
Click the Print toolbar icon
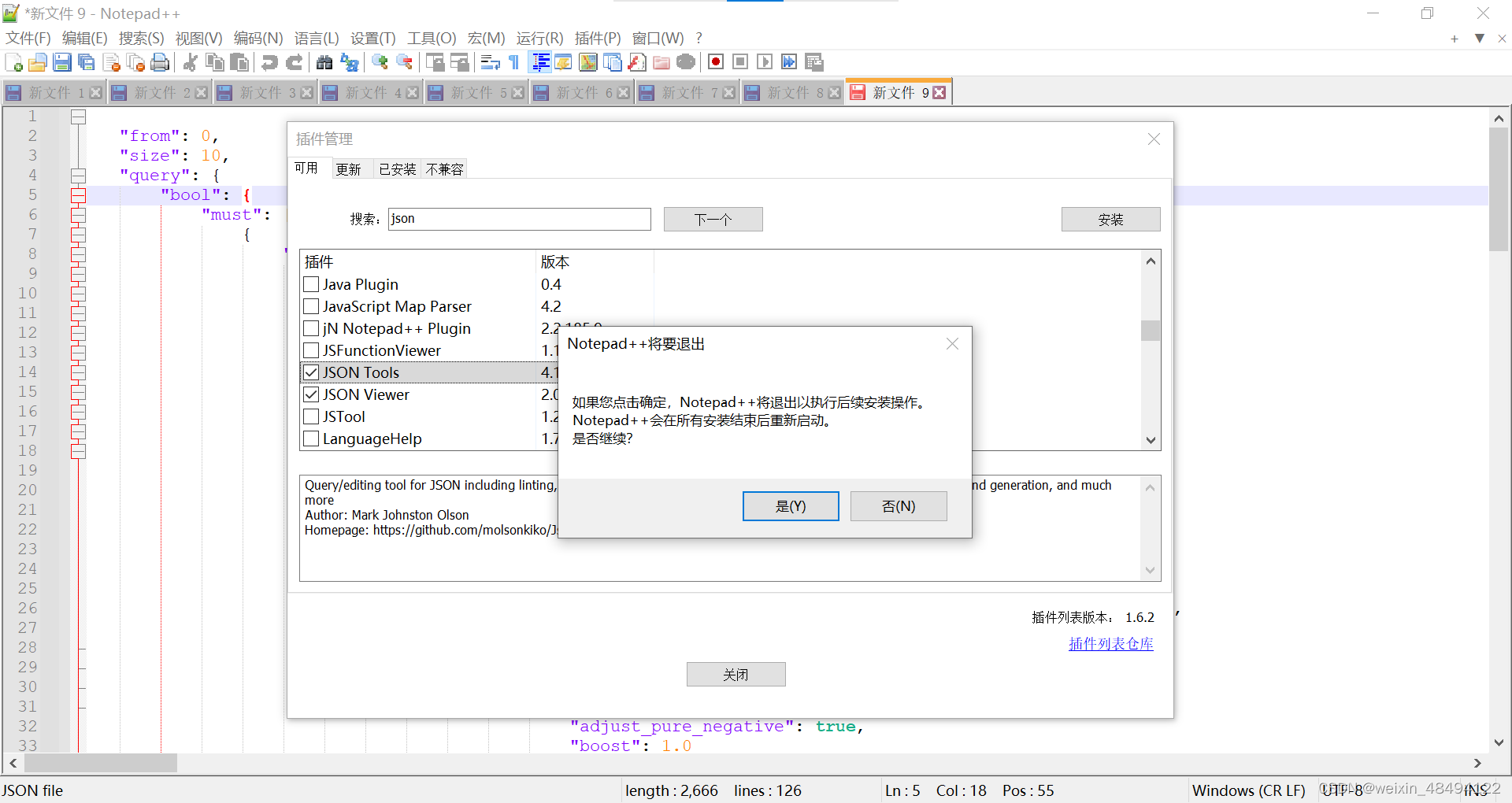[x=160, y=62]
